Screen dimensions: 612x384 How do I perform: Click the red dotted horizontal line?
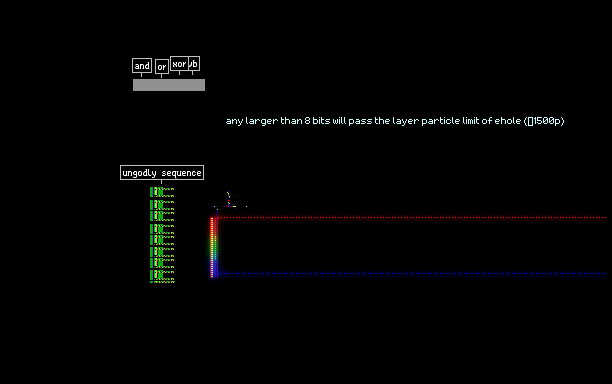tap(412, 217)
